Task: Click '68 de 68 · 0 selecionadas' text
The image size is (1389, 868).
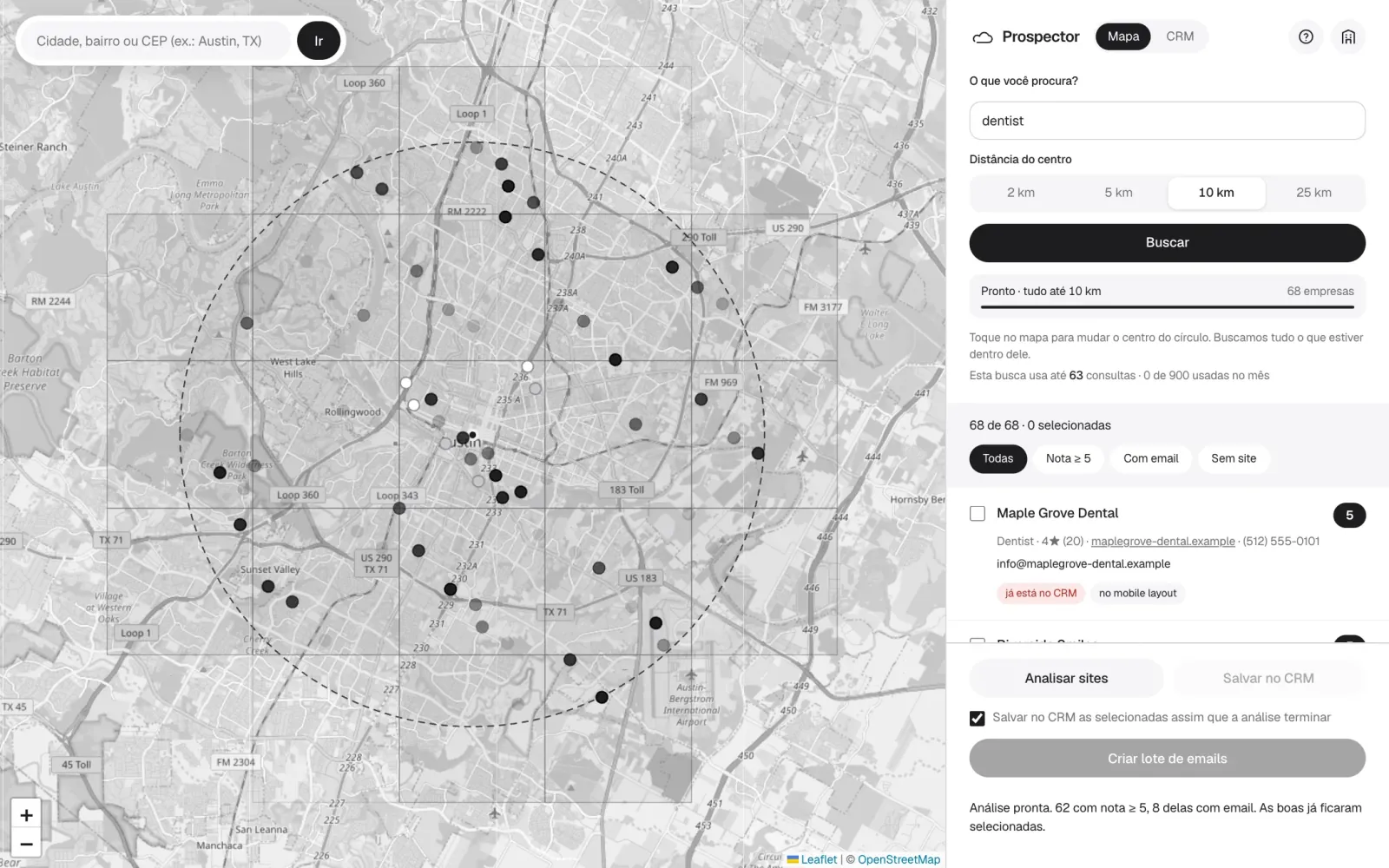Action: coord(1040,425)
